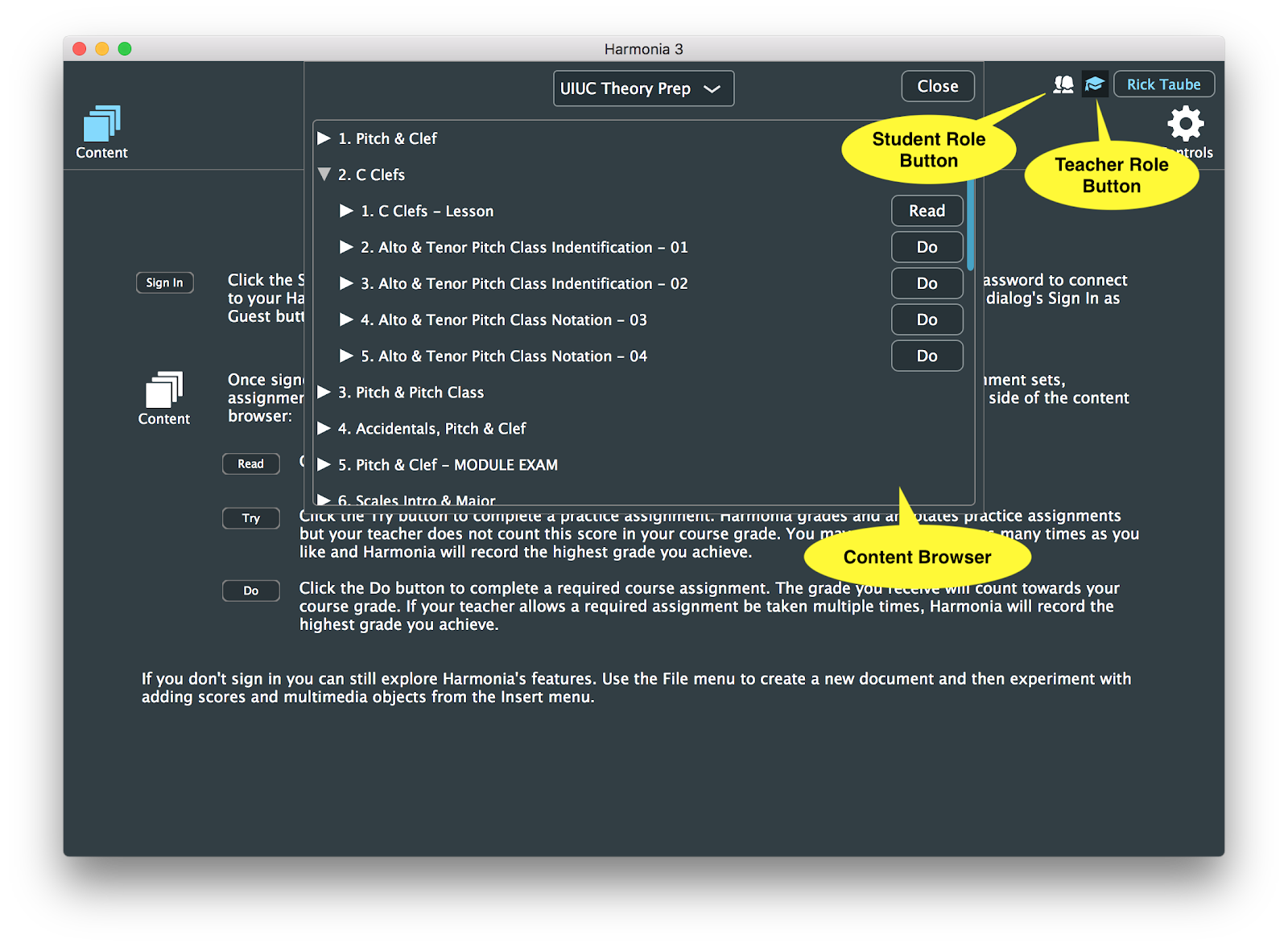
Task: Minimize the Harmonia 3 window with the yellow button
Action: coord(102,49)
